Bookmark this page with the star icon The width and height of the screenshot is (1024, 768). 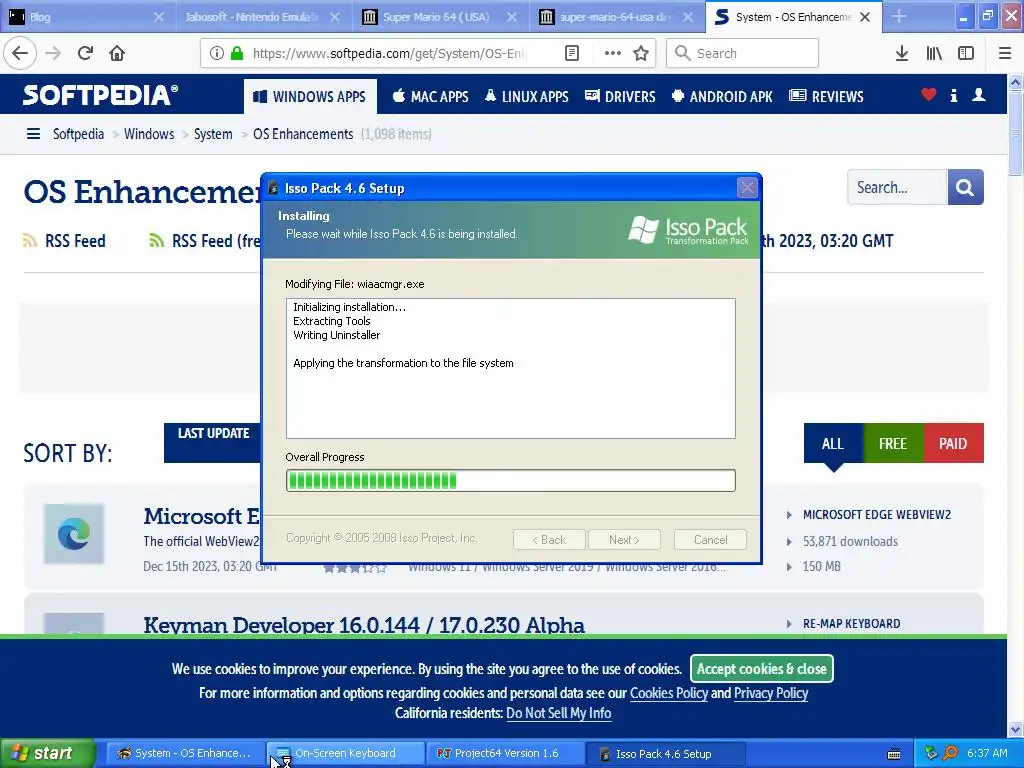[x=641, y=53]
